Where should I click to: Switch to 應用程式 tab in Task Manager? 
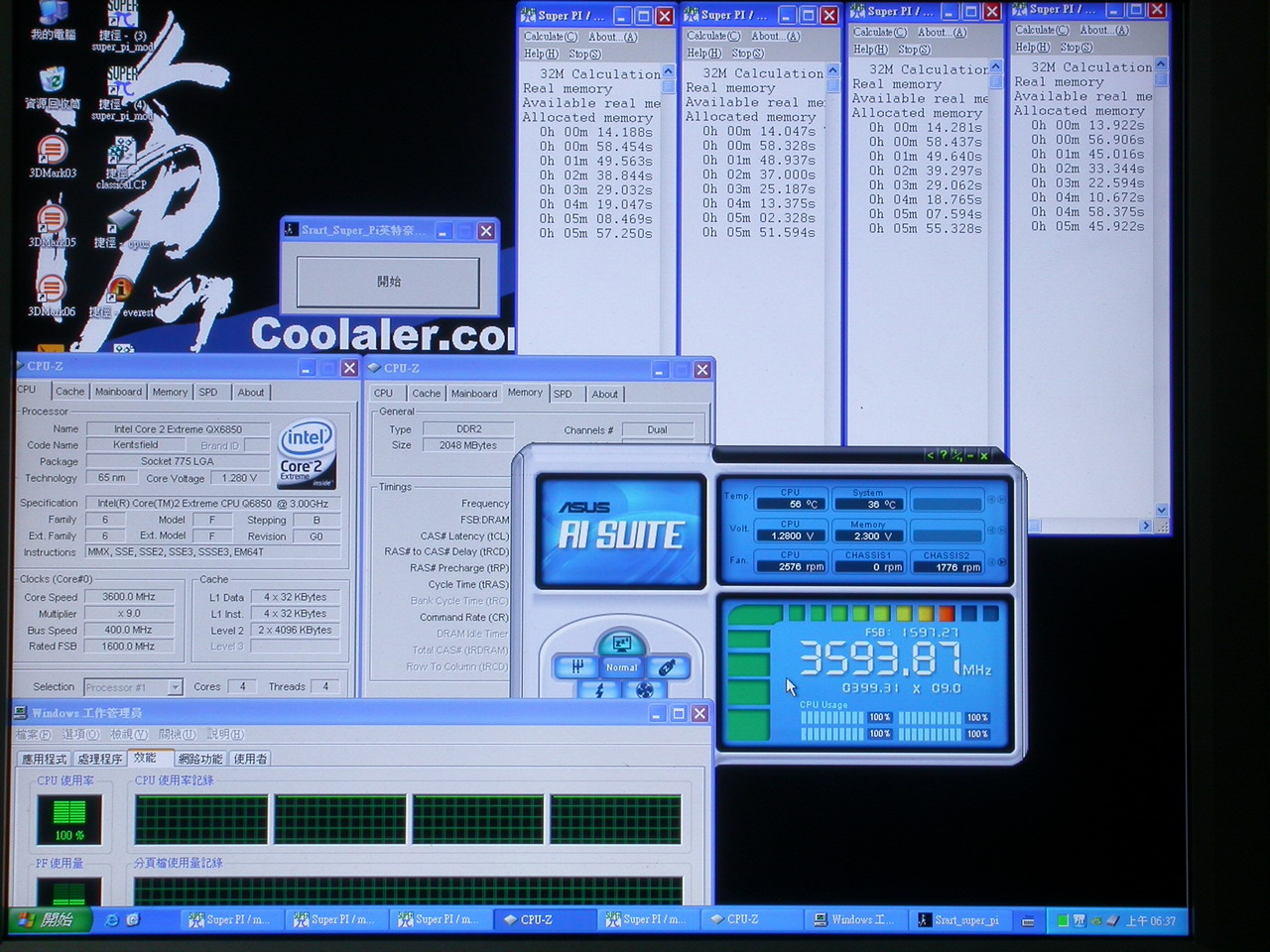45,759
